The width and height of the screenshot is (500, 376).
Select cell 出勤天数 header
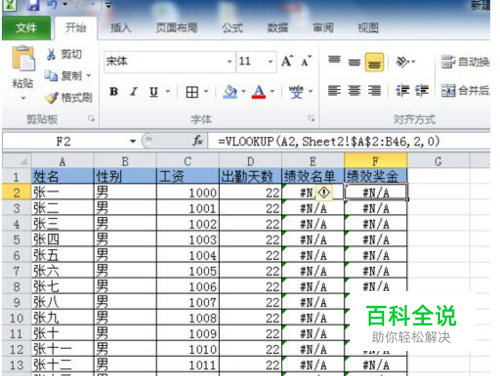point(250,176)
